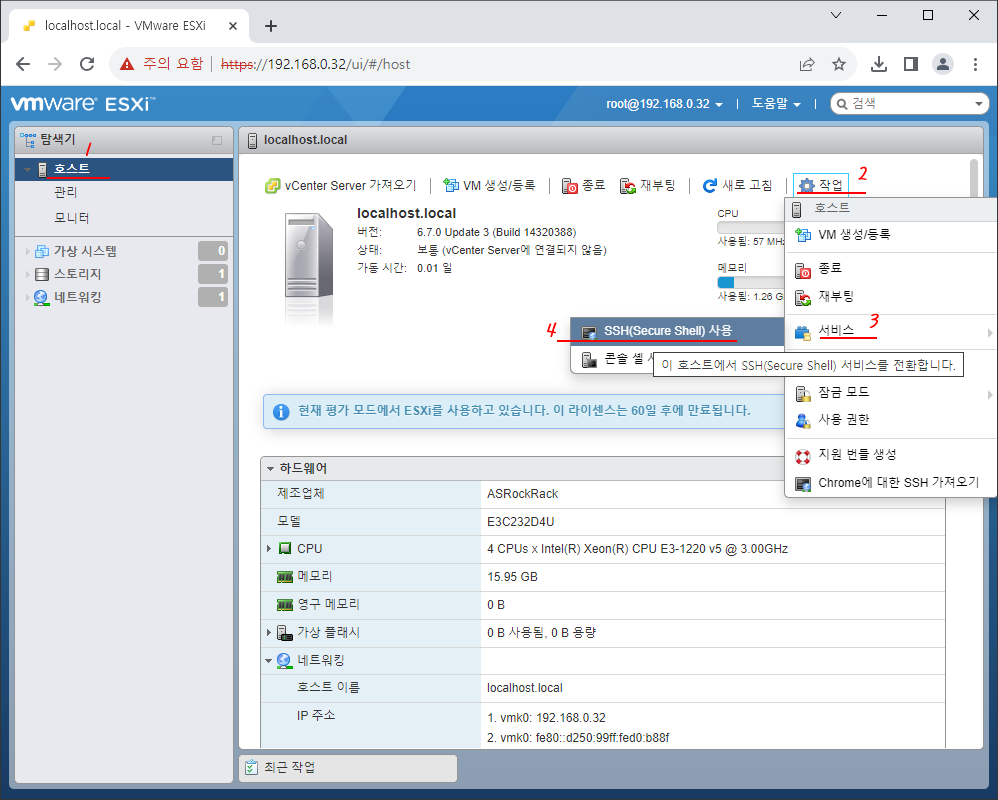Click the 스토리지 datastore icon

click(42, 274)
